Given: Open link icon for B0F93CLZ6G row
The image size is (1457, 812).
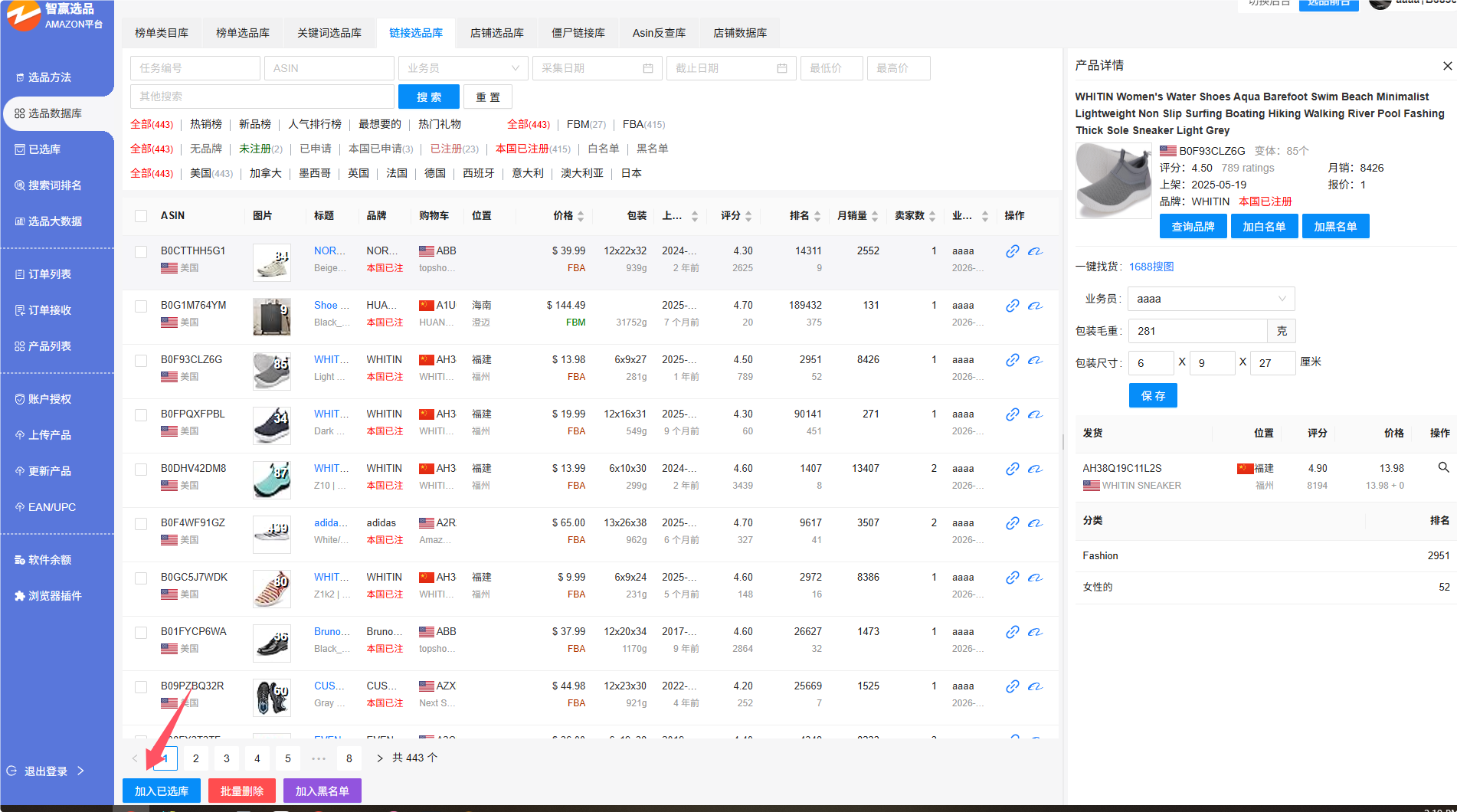Looking at the screenshot, I should pyautogui.click(x=1012, y=360).
